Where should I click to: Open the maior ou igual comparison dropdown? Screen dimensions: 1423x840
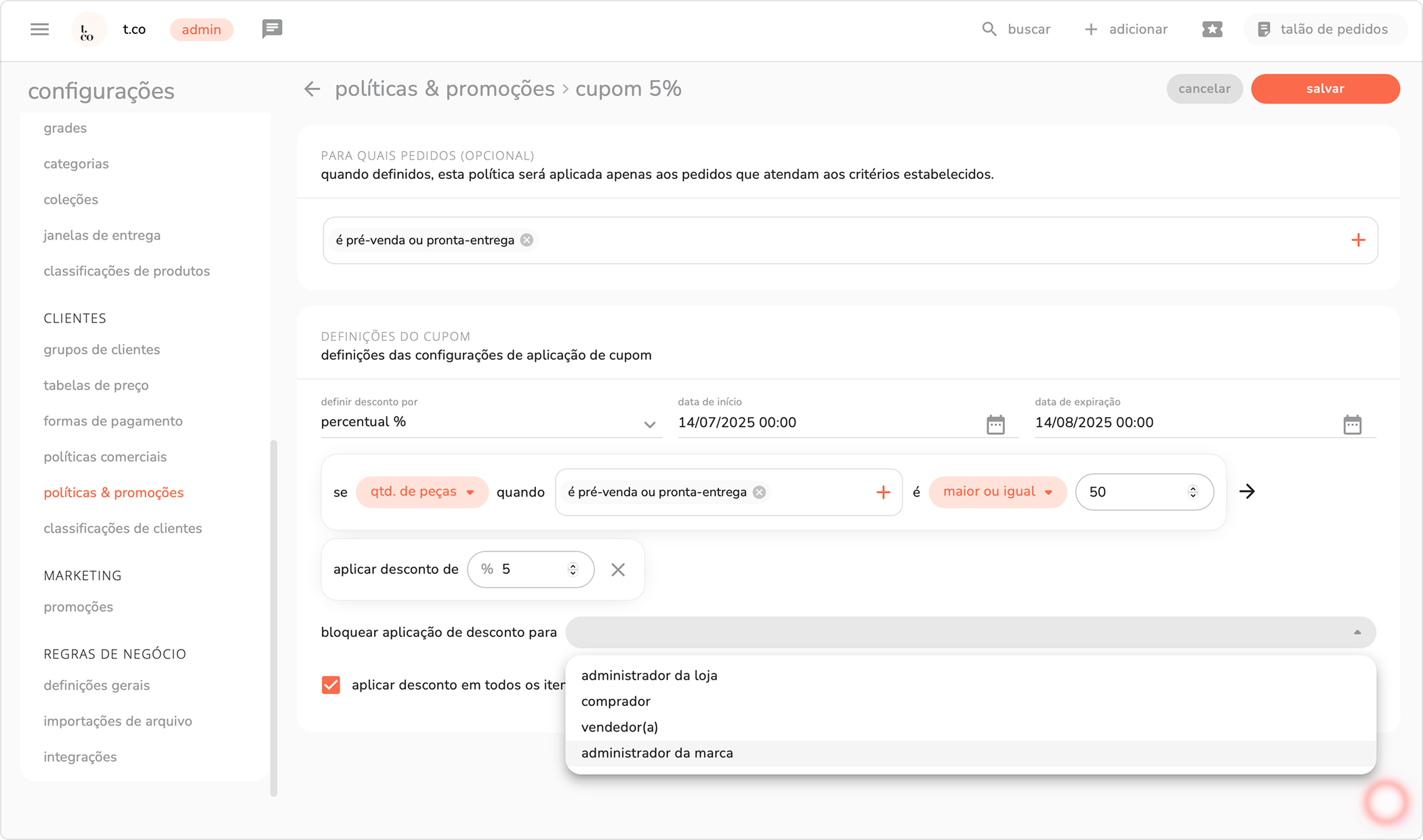pyautogui.click(x=997, y=492)
